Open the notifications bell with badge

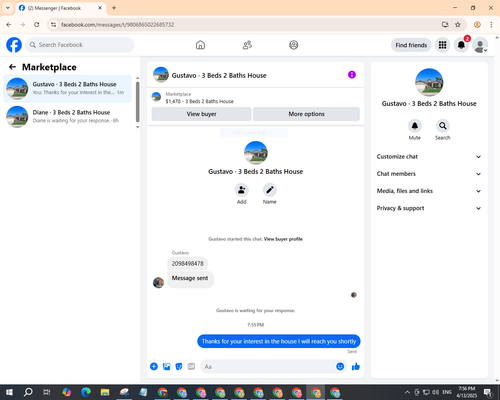point(461,45)
